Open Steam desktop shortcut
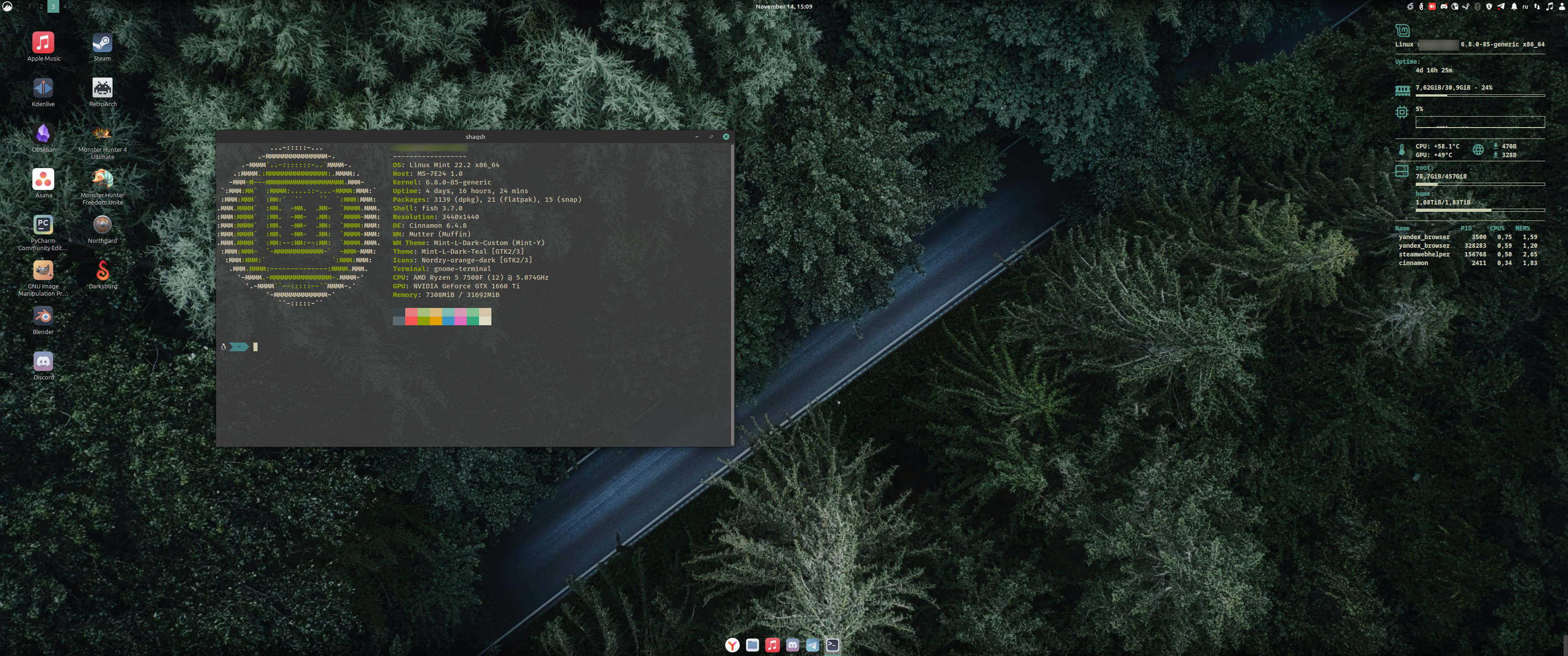Image resolution: width=1568 pixels, height=656 pixels. click(102, 44)
